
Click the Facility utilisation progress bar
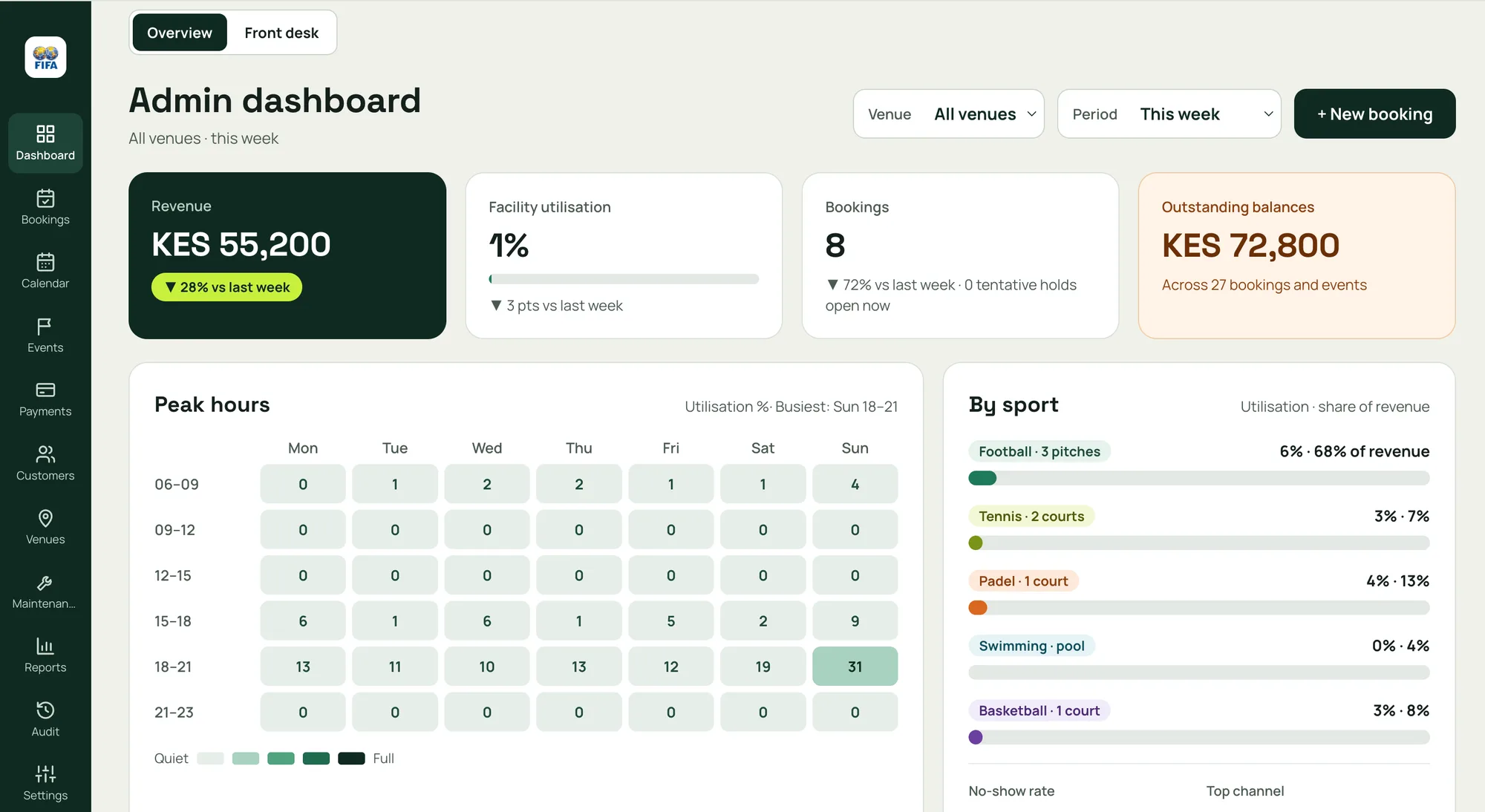click(x=624, y=279)
